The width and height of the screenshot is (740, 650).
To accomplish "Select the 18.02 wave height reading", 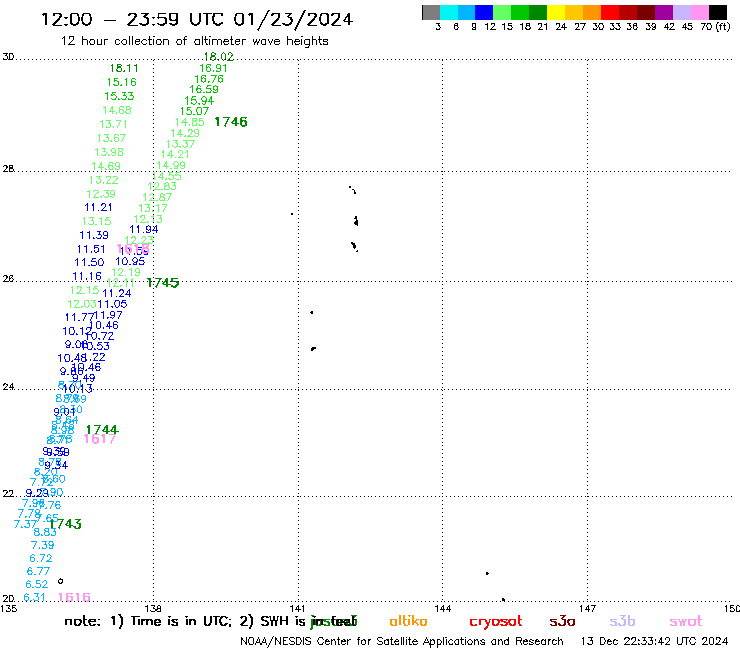I will [219, 57].
